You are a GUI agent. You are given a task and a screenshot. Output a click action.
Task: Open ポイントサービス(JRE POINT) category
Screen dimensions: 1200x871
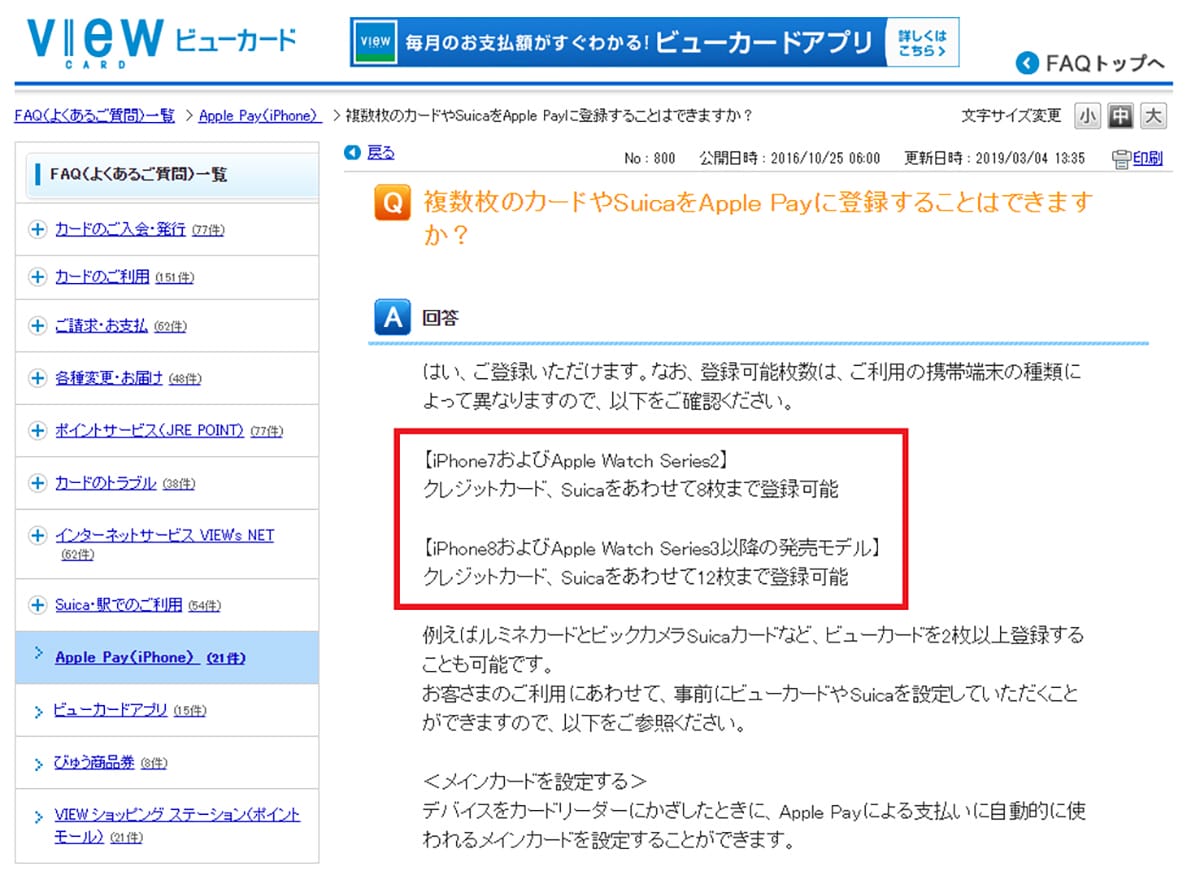tap(150, 431)
